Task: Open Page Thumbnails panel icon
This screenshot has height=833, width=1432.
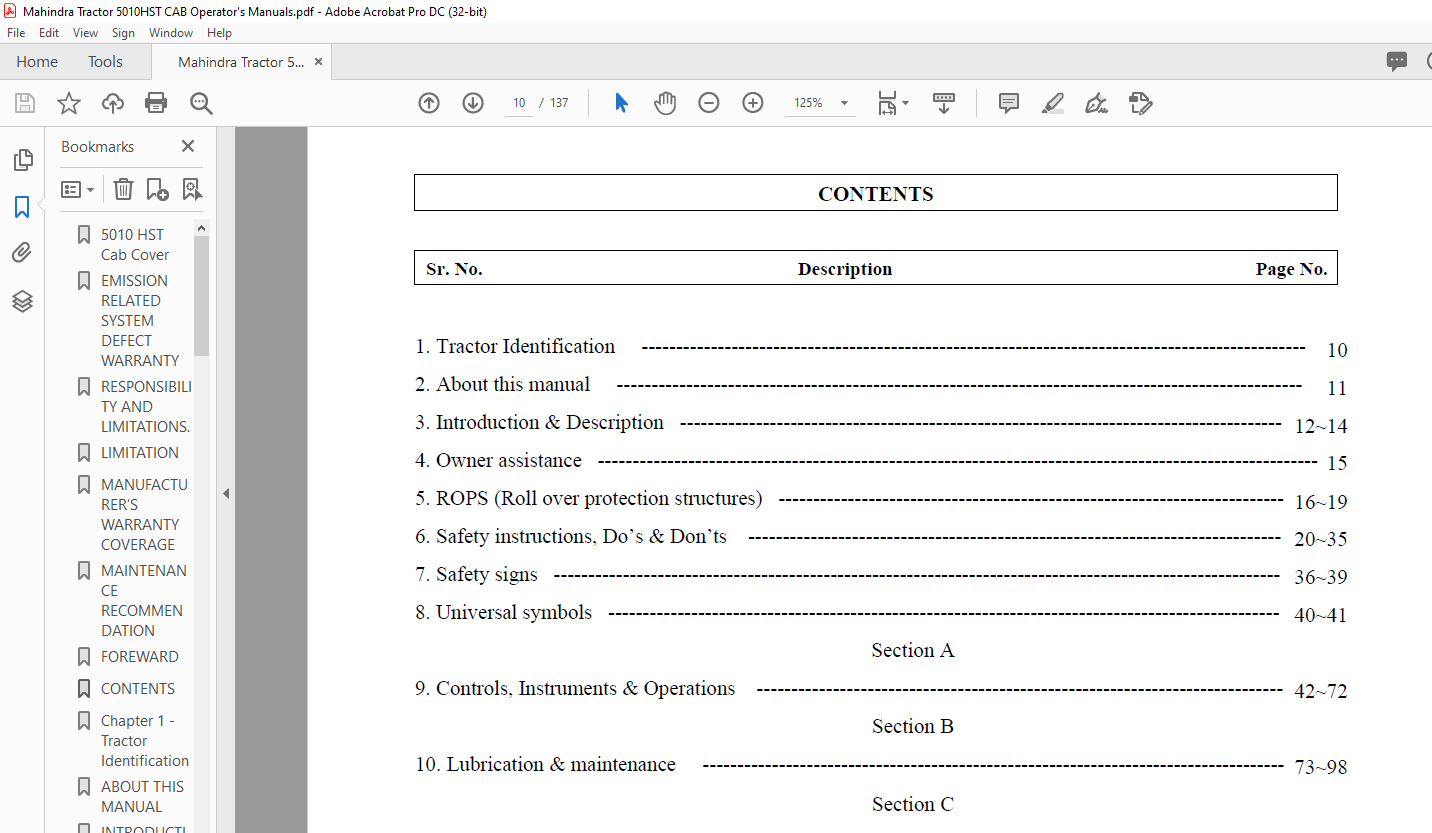Action: 22,160
